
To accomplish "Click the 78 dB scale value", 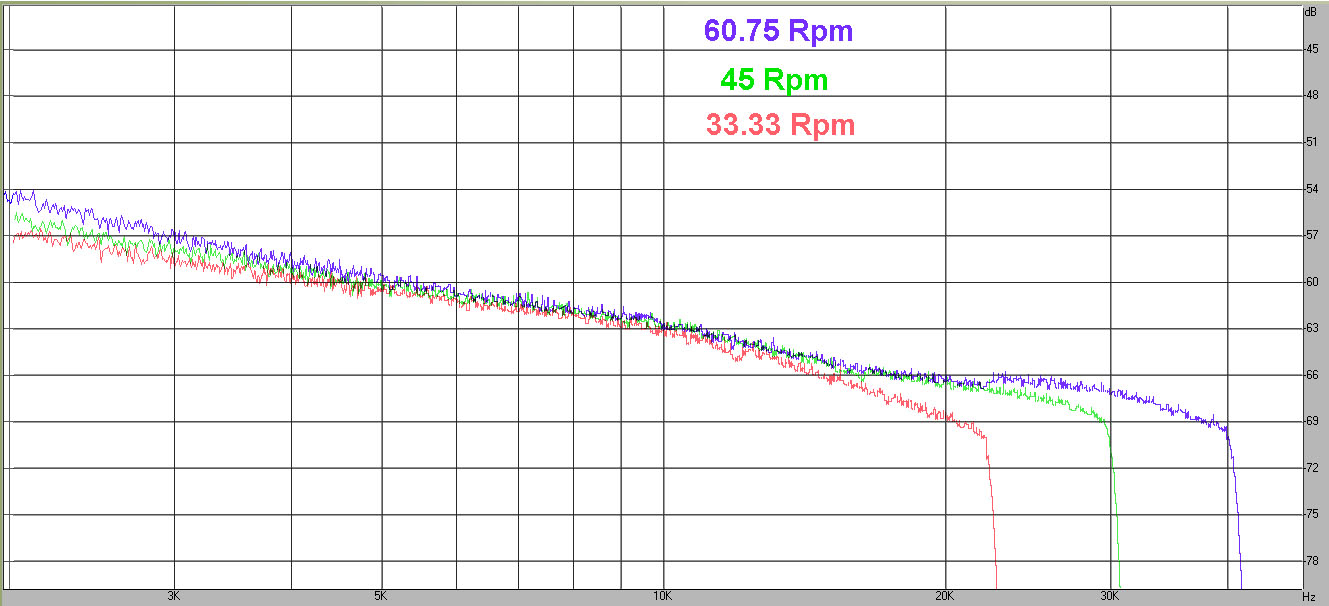I will coord(1310,561).
